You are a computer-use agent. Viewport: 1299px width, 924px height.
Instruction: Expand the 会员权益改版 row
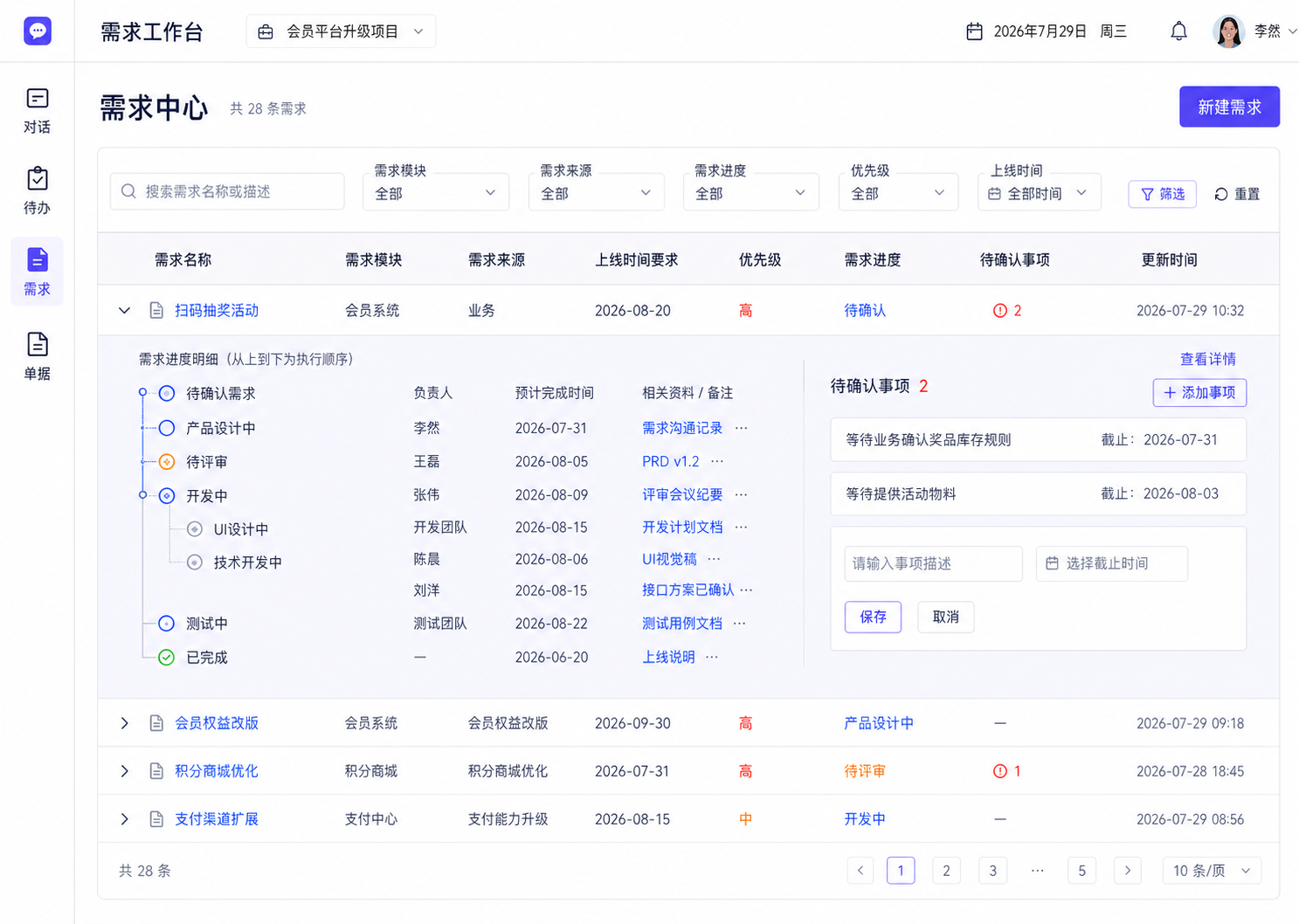[124, 723]
